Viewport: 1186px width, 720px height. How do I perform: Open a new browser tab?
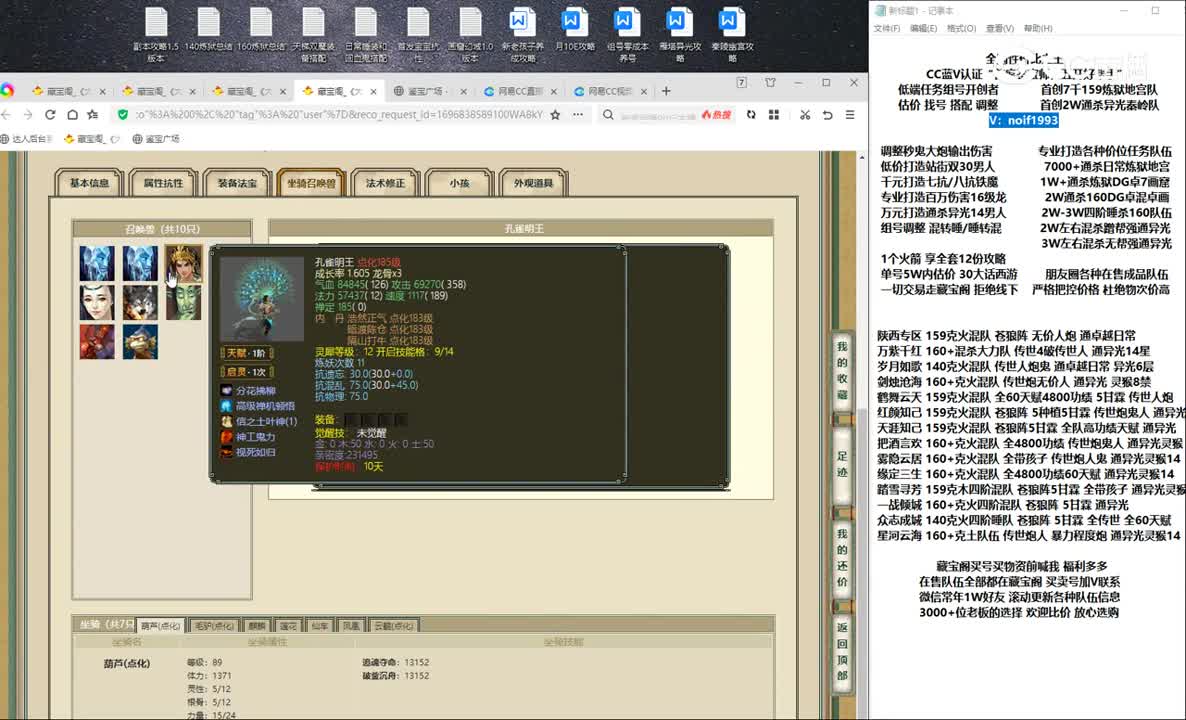(x=666, y=91)
